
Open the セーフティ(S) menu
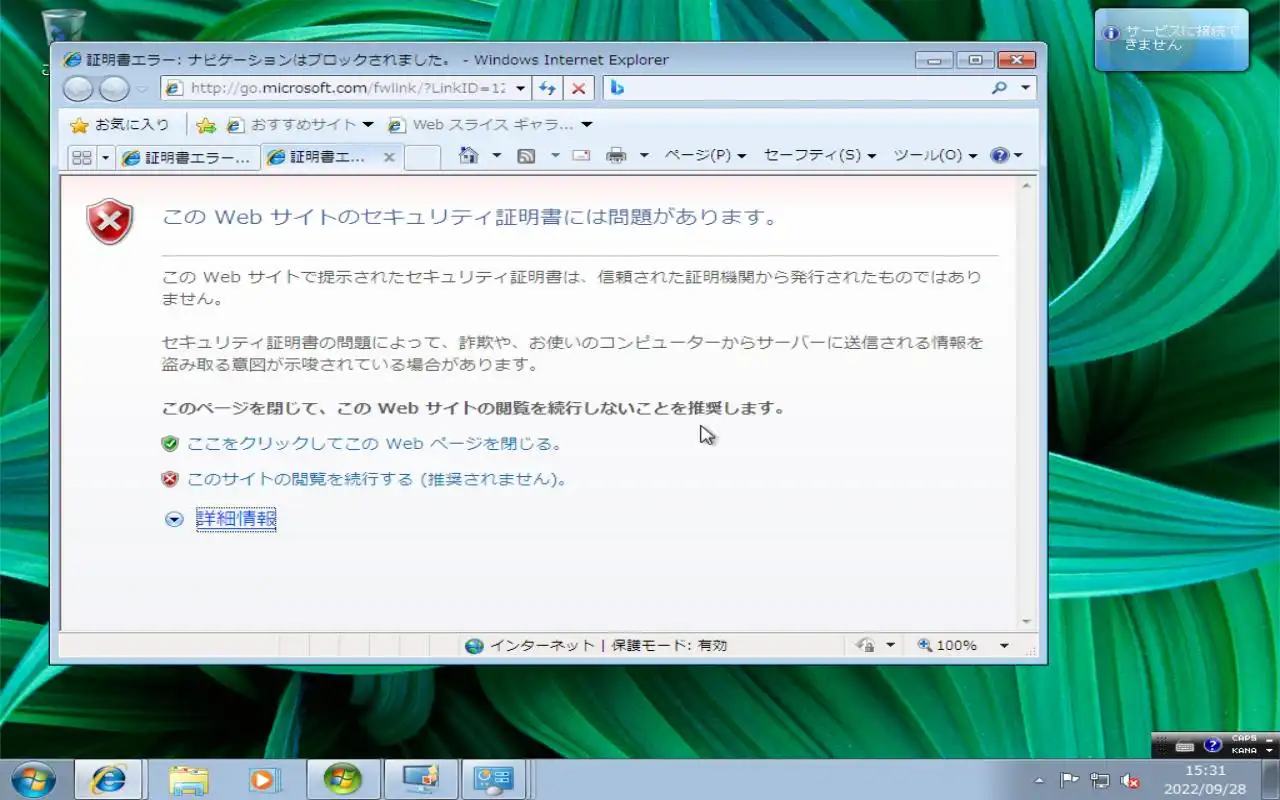pos(820,155)
